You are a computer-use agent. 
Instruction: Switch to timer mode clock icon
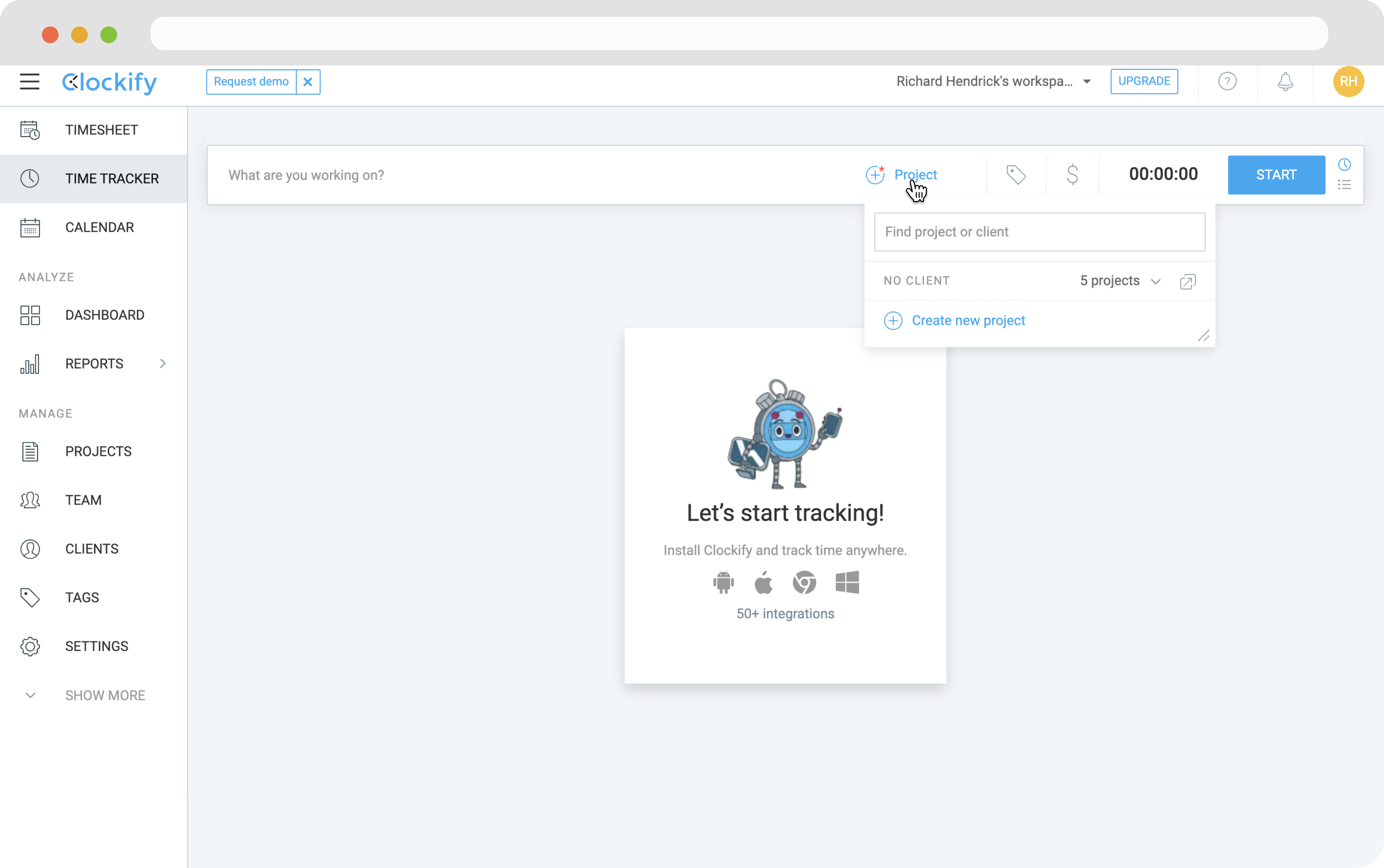(1344, 165)
